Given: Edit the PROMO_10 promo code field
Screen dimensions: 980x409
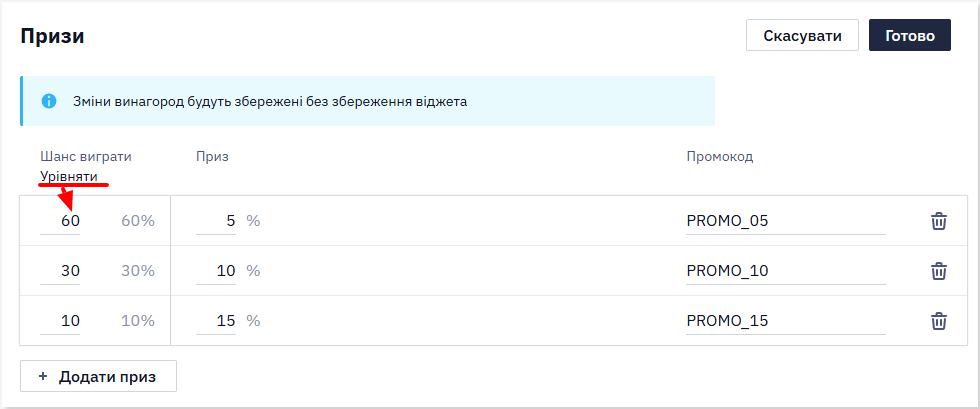Looking at the screenshot, I should point(786,271).
